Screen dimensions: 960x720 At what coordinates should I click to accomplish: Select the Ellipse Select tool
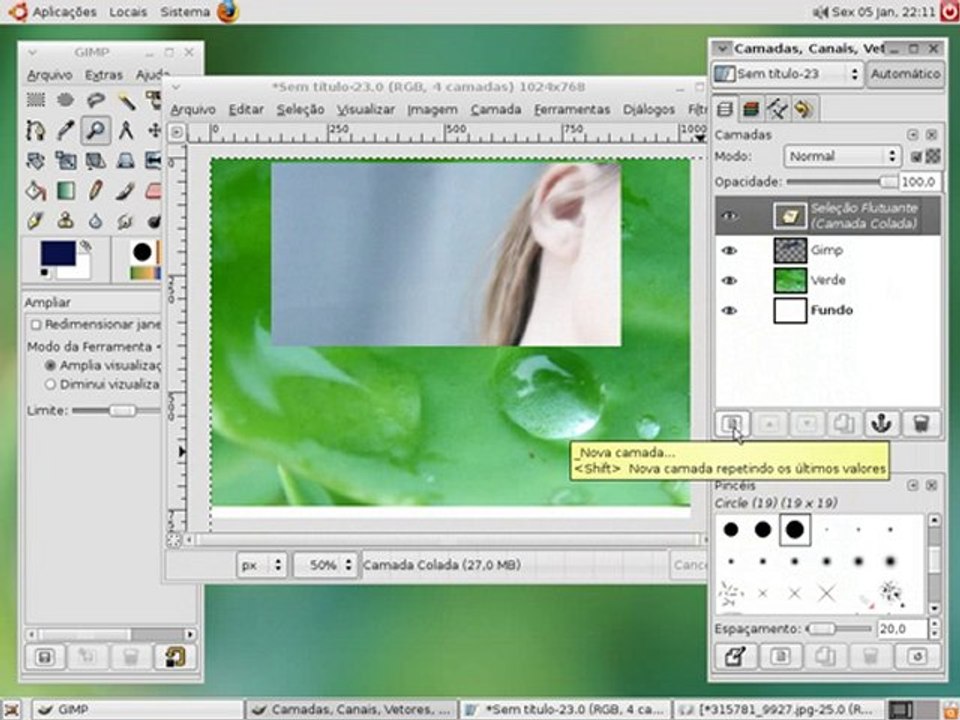click(x=66, y=100)
